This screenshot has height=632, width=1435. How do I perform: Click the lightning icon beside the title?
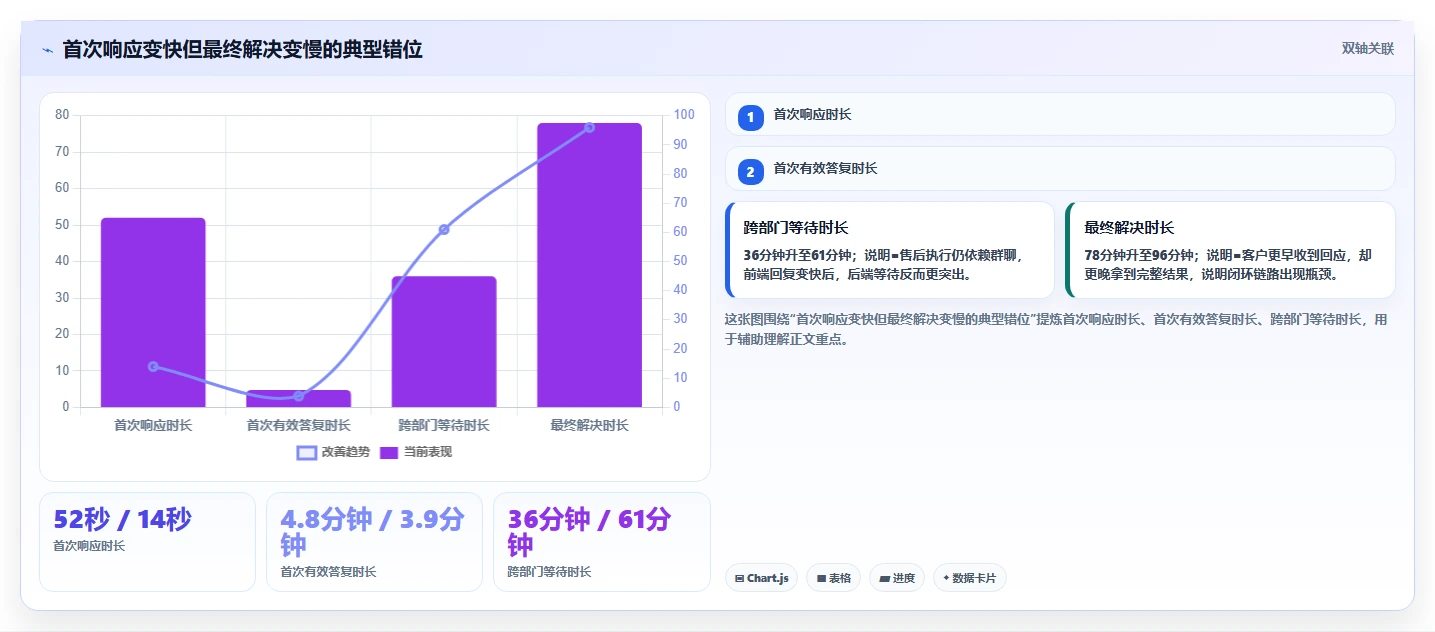47,49
